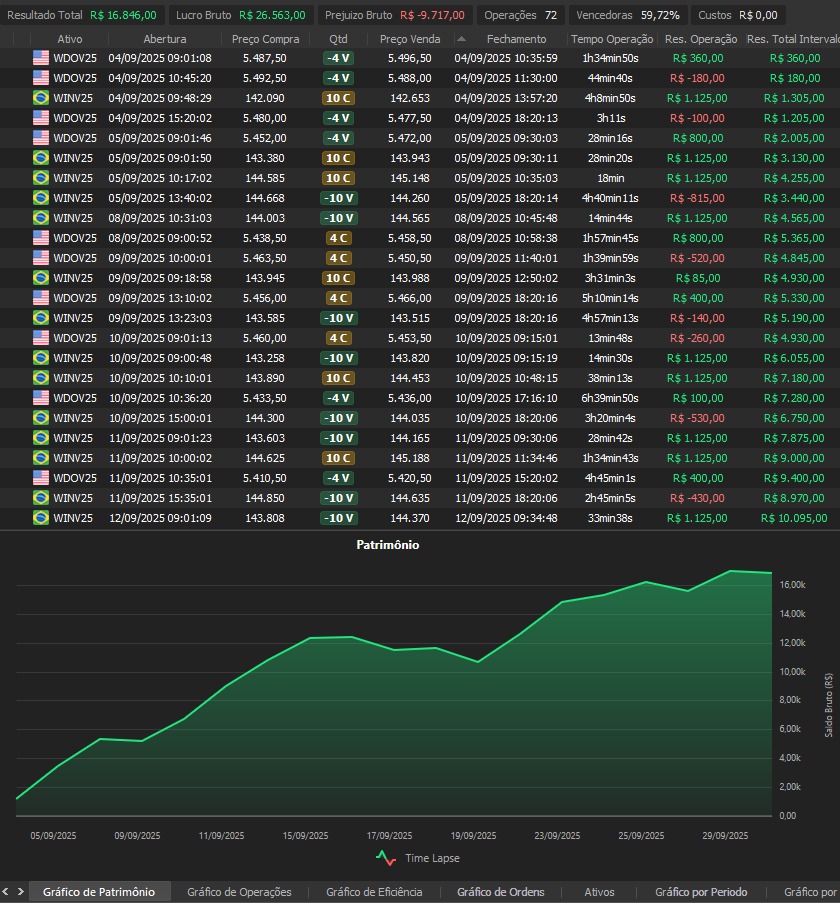Click the Brazil flag on 12/09/2025 WINV25 row
Image resolution: width=840 pixels, height=903 pixels.
pos(40,518)
